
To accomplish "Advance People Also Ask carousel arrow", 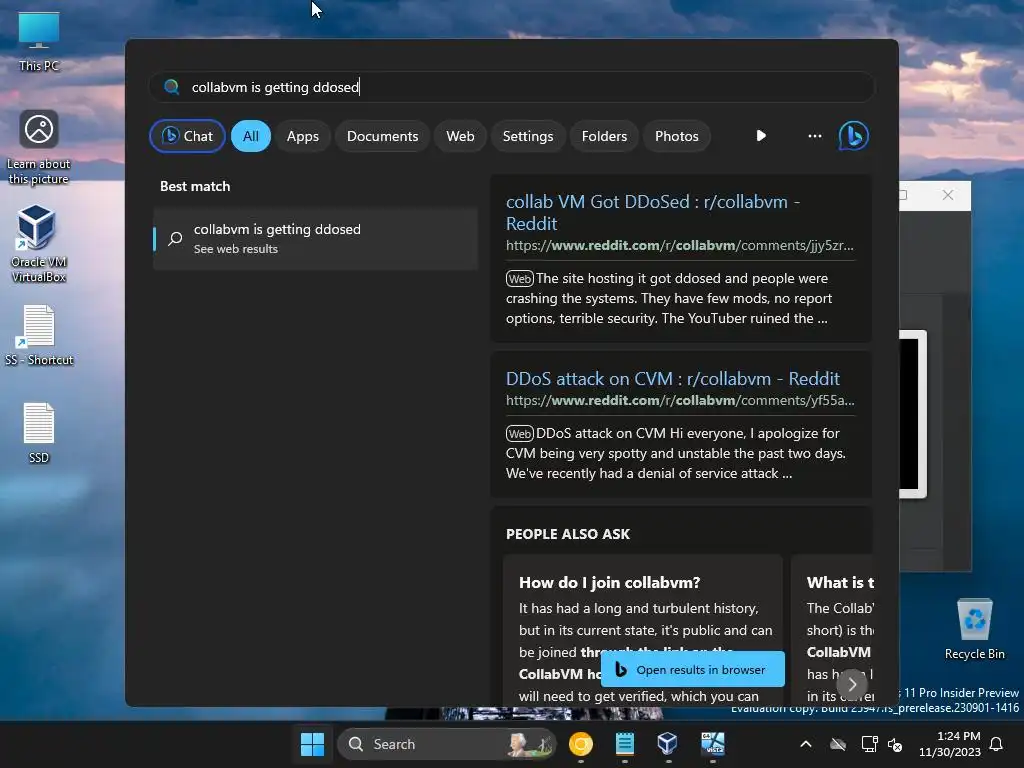I will click(x=852, y=684).
